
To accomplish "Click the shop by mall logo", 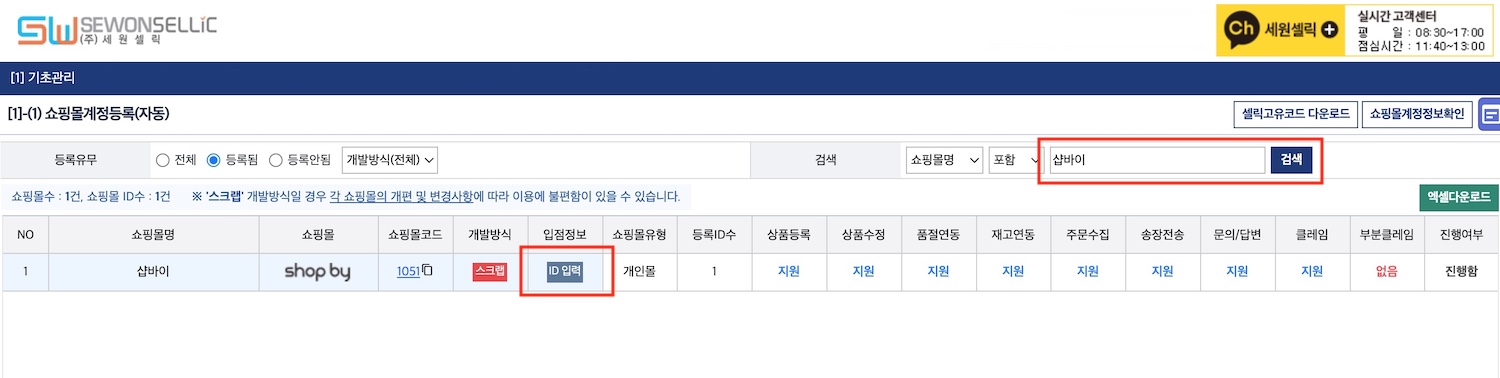I will click(x=317, y=271).
